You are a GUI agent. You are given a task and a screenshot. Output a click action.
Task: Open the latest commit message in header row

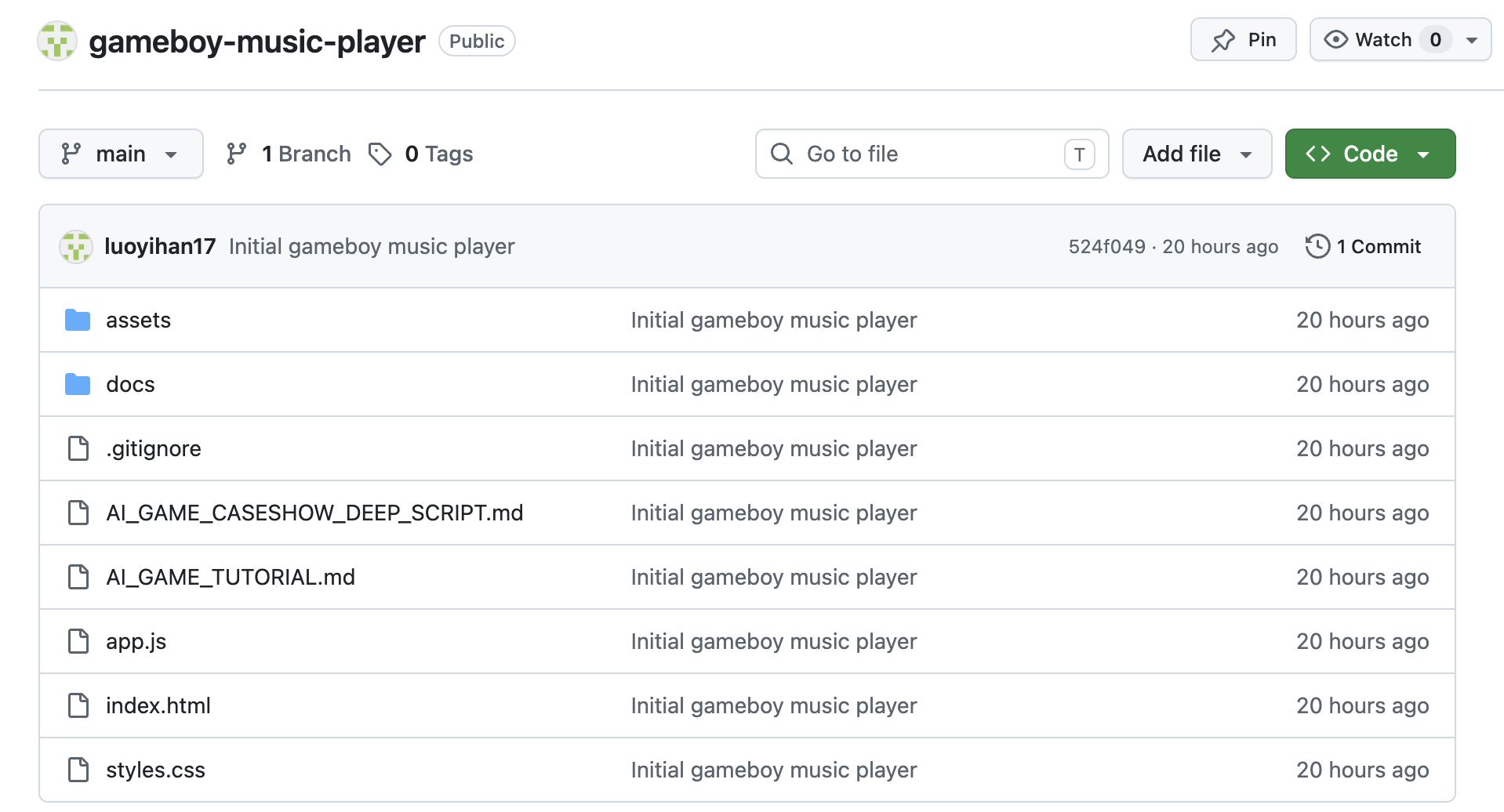coord(372,246)
